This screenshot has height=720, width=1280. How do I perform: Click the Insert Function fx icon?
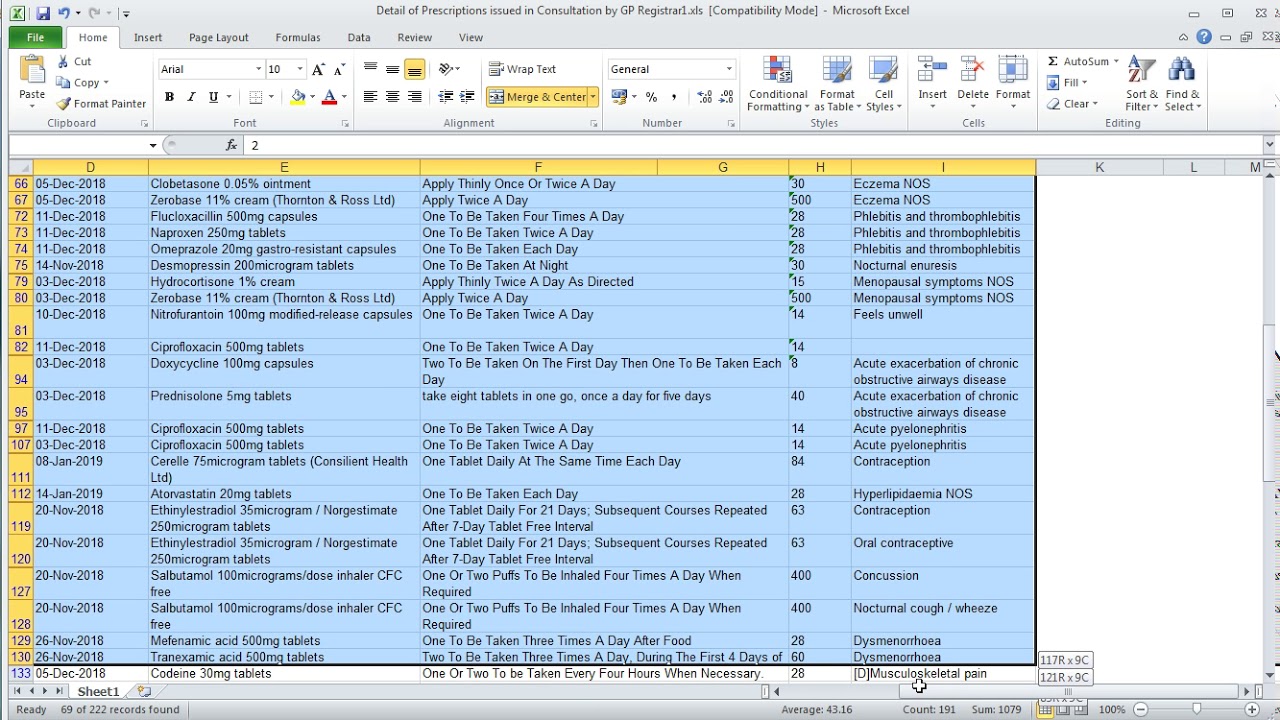(x=231, y=145)
